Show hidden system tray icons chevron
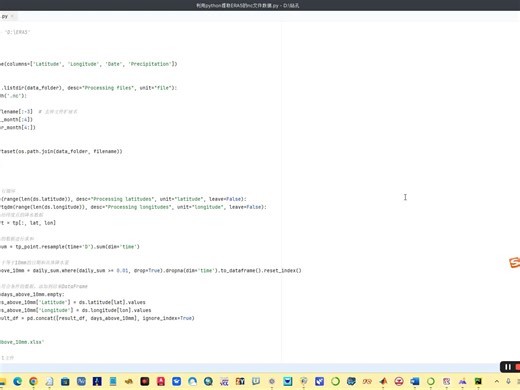This screenshot has width=520, height=390. [497, 381]
